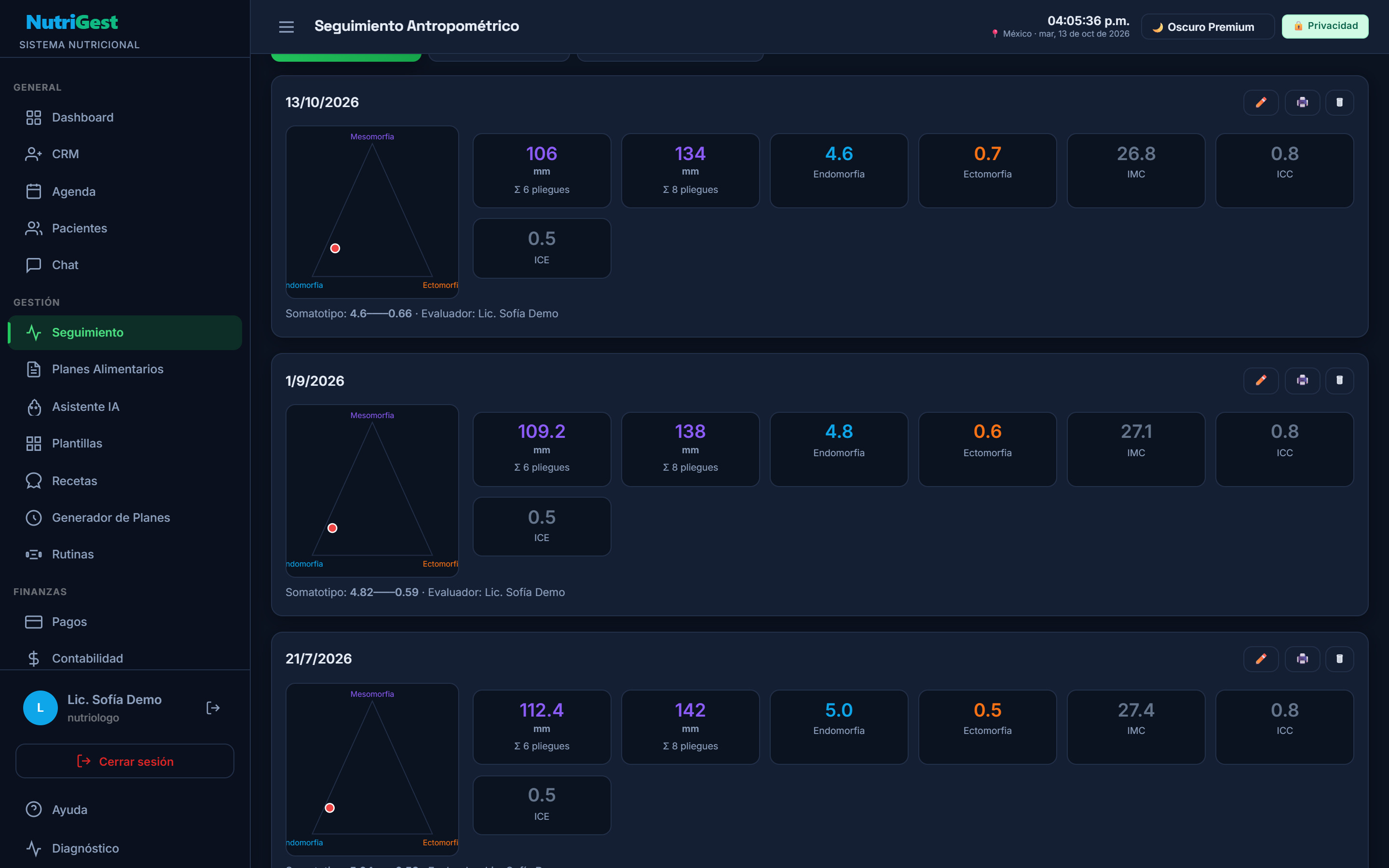The width and height of the screenshot is (1389, 868).
Task: Go to Plantillas in the sidebar
Action: tap(125, 444)
